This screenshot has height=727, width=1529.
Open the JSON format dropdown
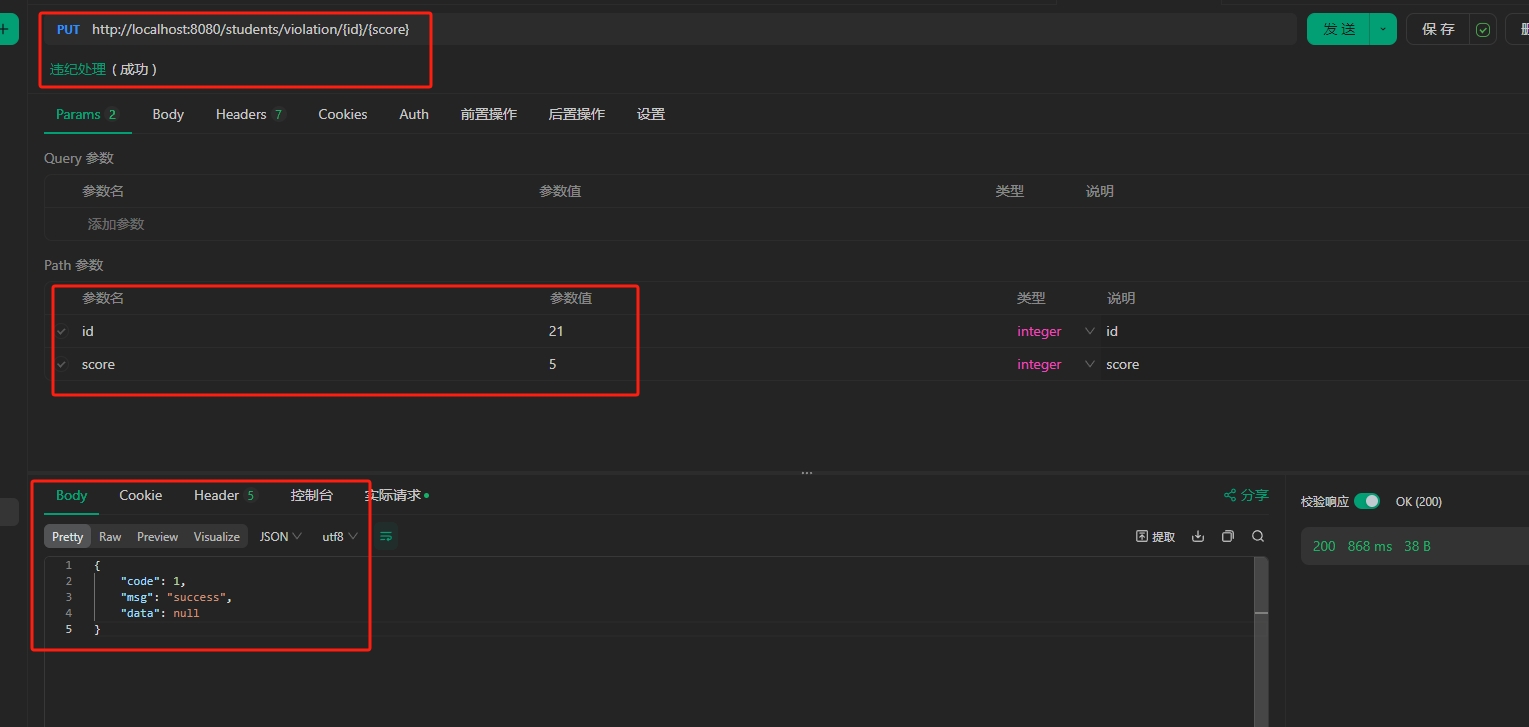pyautogui.click(x=280, y=537)
